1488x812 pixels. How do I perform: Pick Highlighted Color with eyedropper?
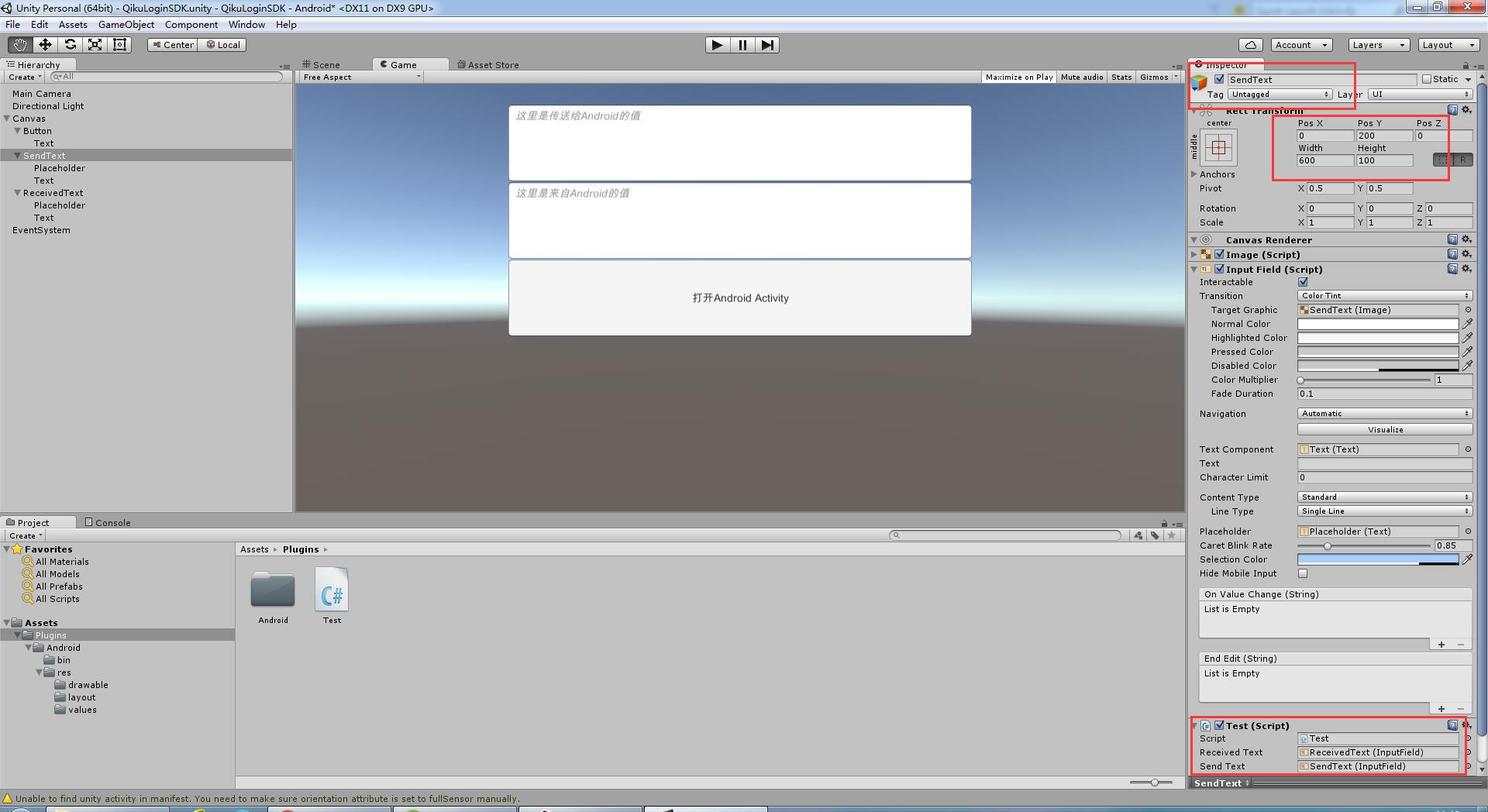coord(1467,338)
